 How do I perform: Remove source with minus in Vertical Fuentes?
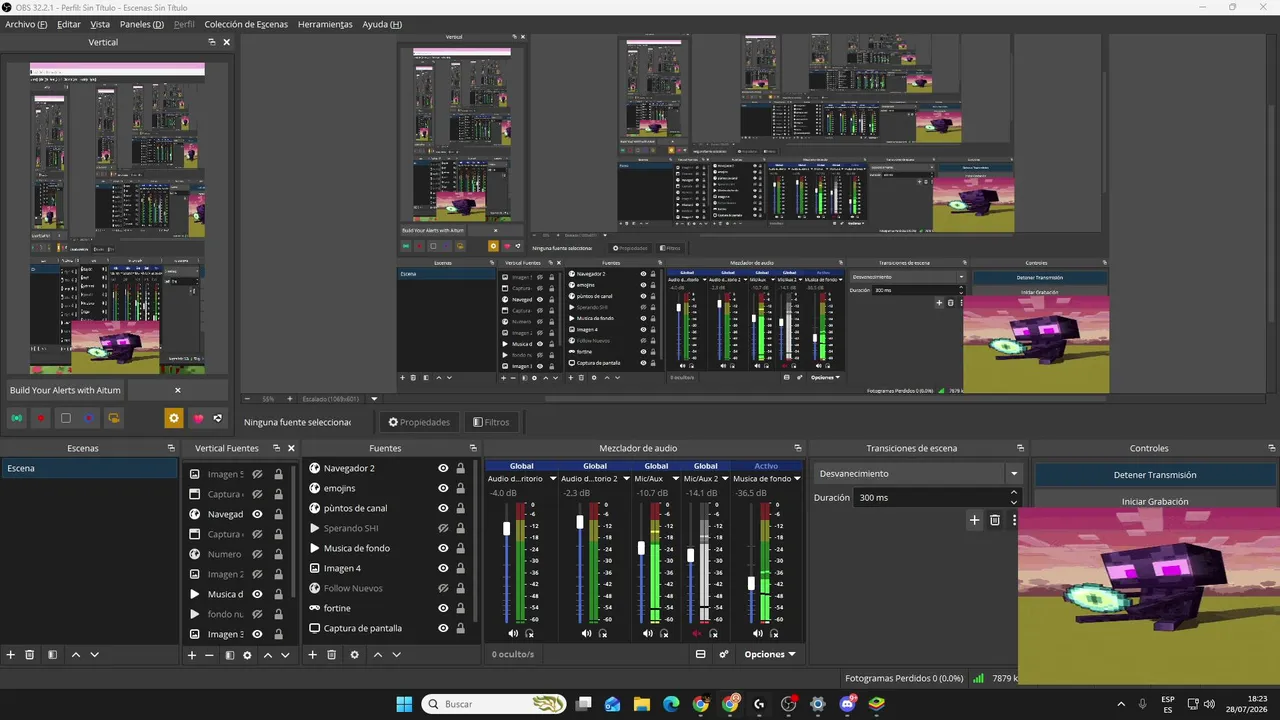[209, 655]
